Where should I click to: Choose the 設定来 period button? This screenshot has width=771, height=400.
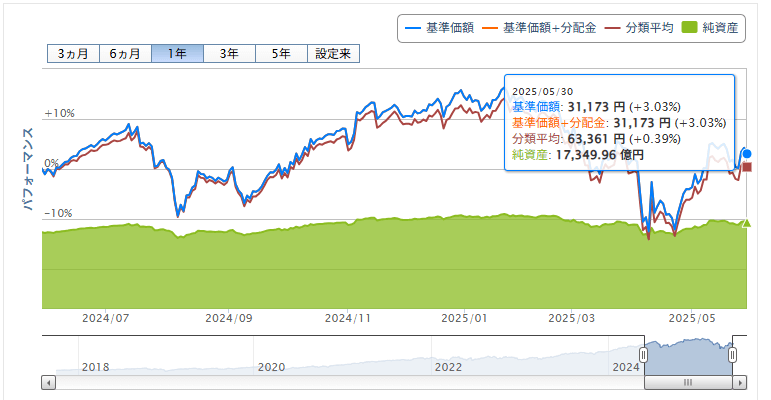coord(333,54)
